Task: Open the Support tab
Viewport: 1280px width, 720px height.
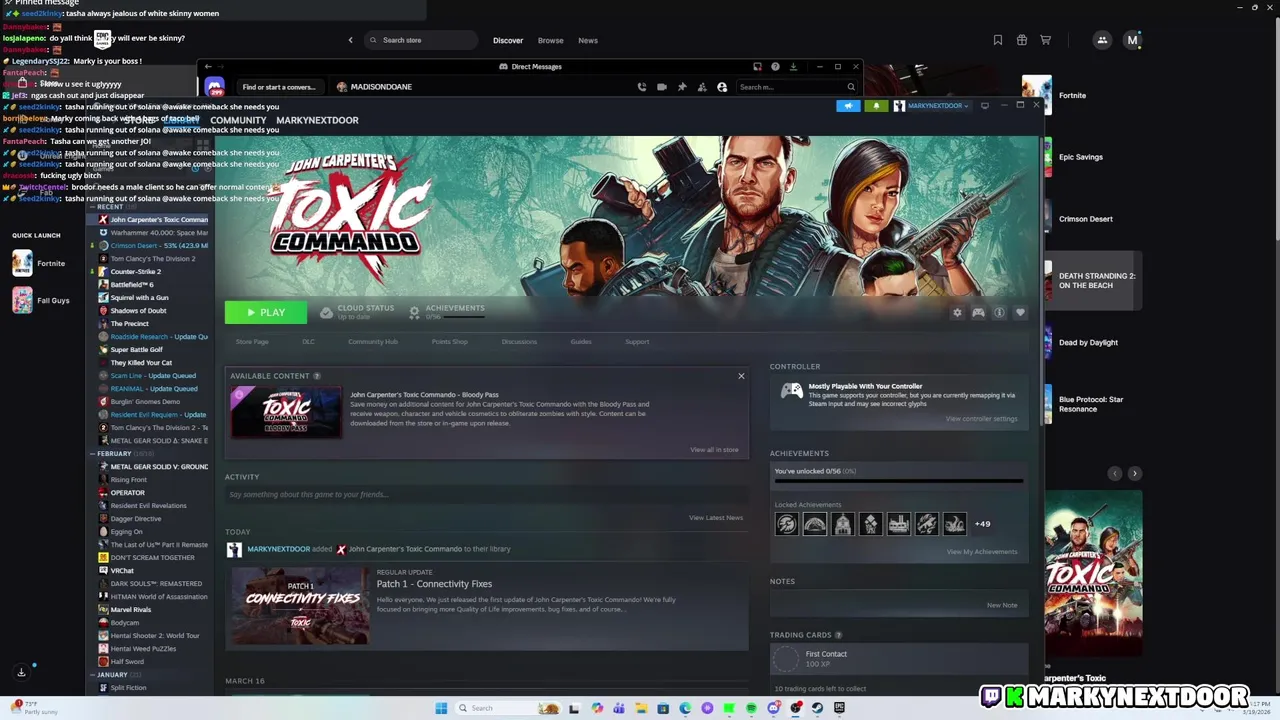Action: [x=637, y=342]
